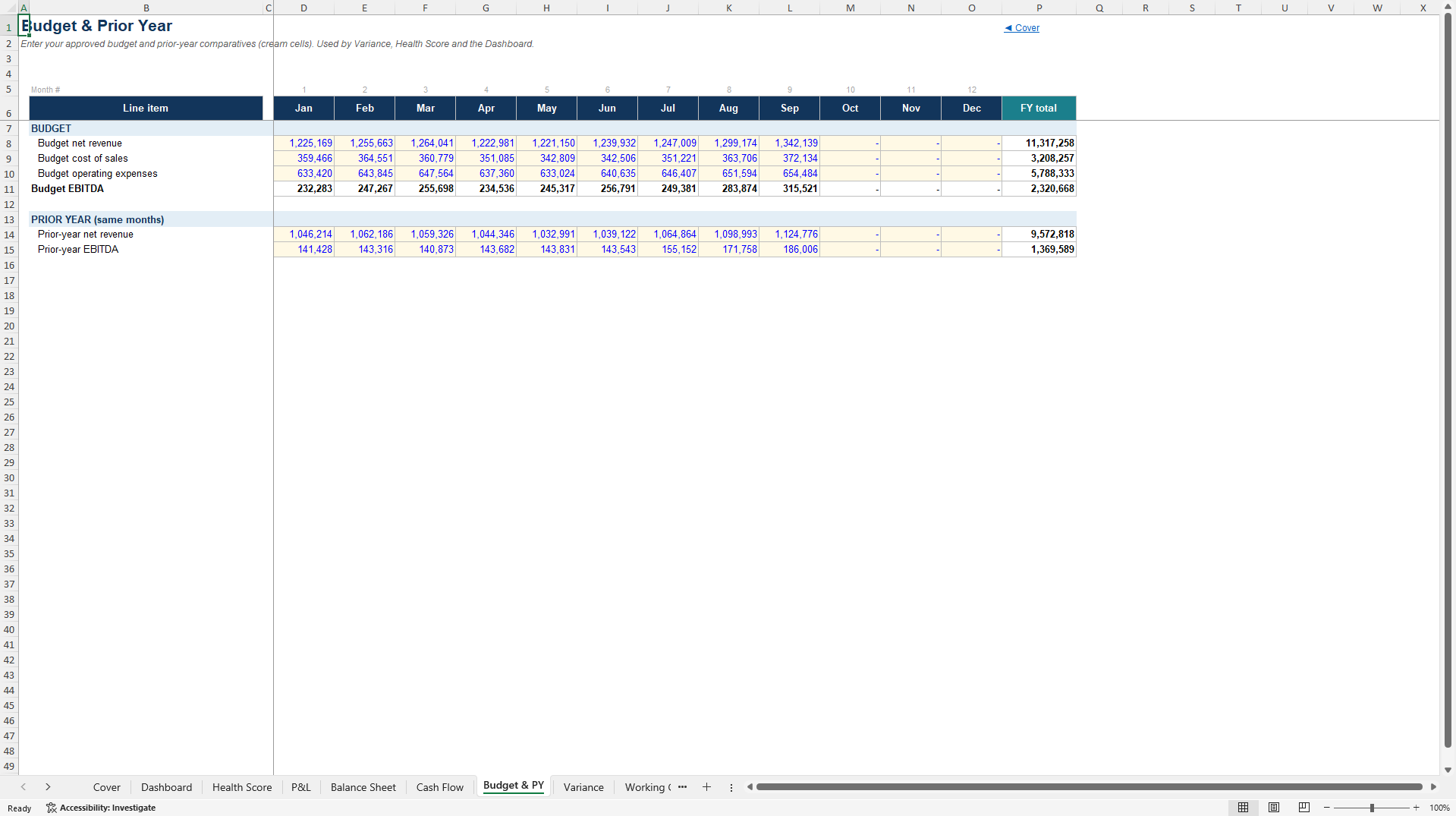Image resolution: width=1456 pixels, height=816 pixels.
Task: Click Accessibility: Investigate in status bar
Action: tap(101, 808)
